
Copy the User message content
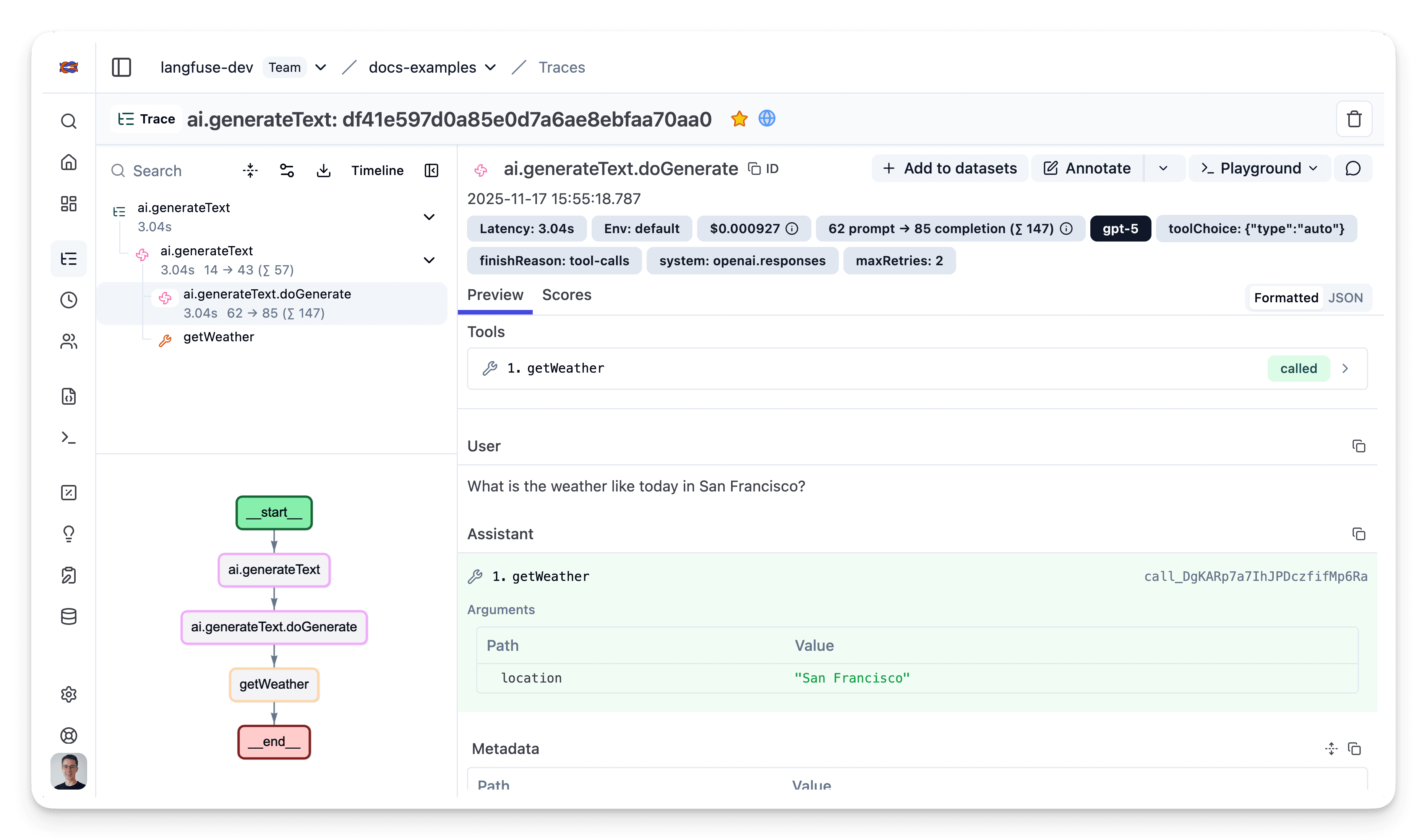[1359, 446]
